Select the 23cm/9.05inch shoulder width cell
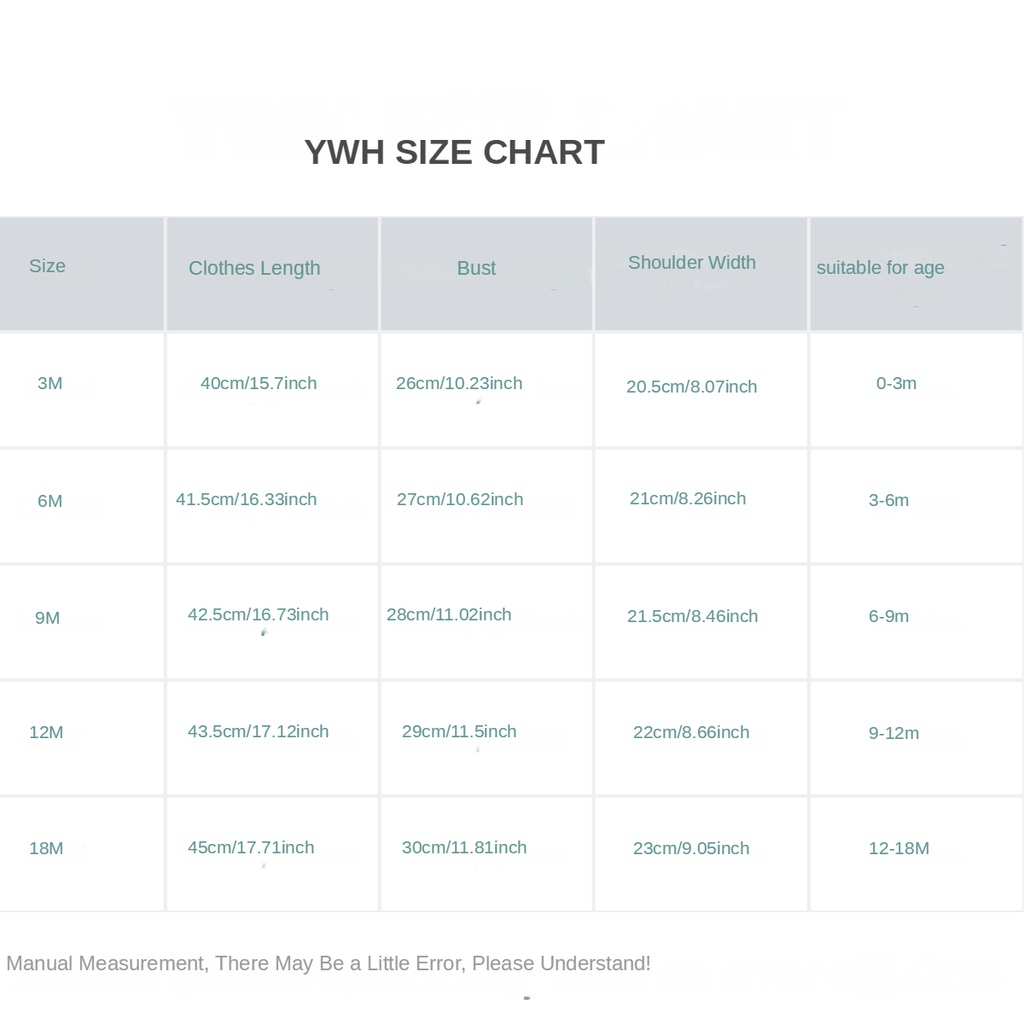The image size is (1024, 1024). (x=691, y=848)
